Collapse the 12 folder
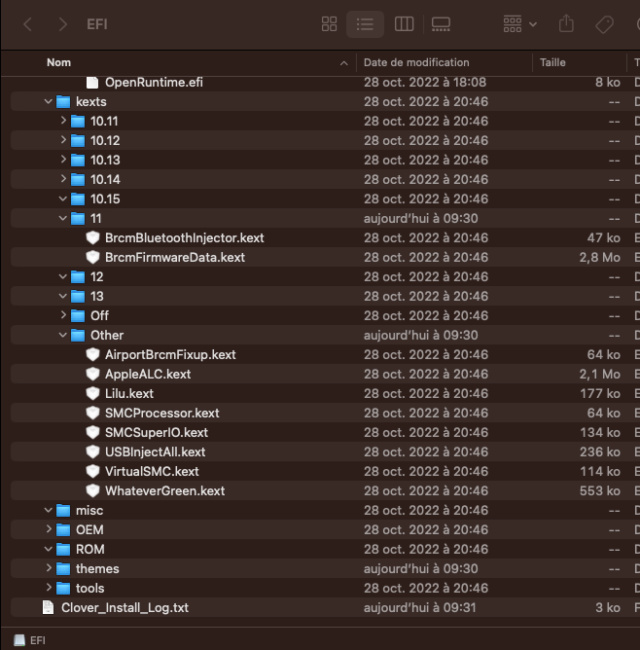640x650 pixels. tap(63, 276)
